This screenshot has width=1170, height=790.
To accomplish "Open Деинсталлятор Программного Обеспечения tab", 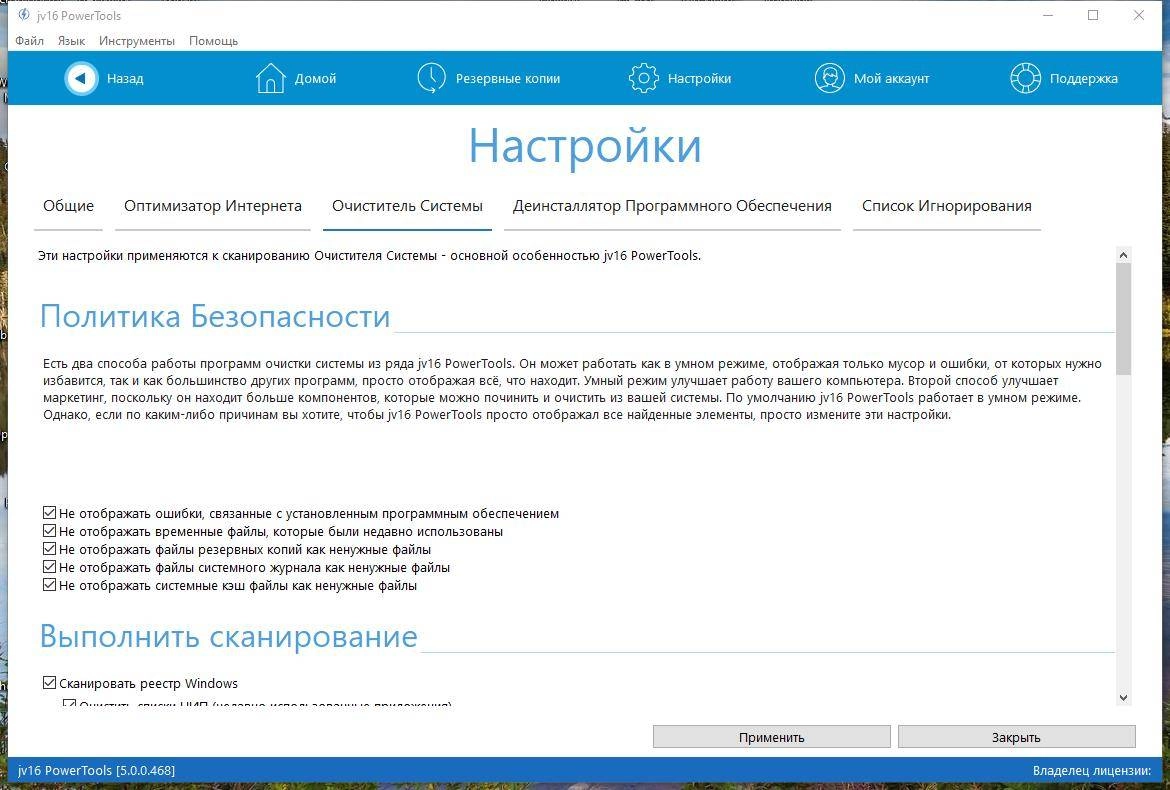I will (x=672, y=206).
